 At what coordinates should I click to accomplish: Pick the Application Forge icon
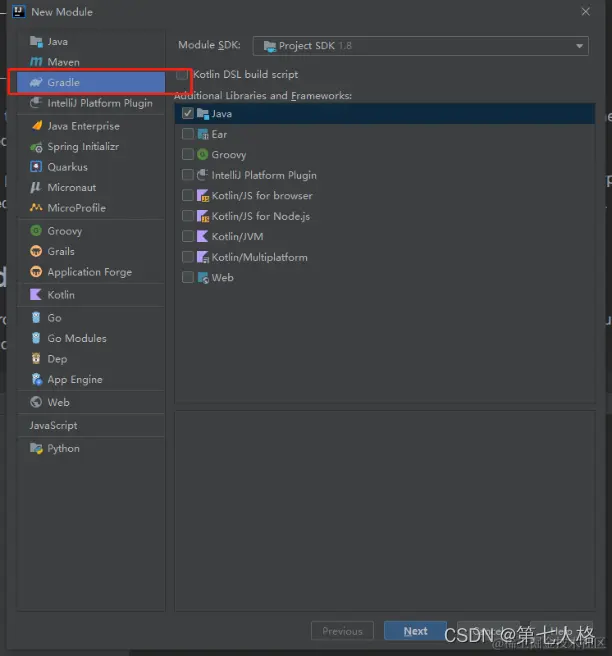point(36,272)
